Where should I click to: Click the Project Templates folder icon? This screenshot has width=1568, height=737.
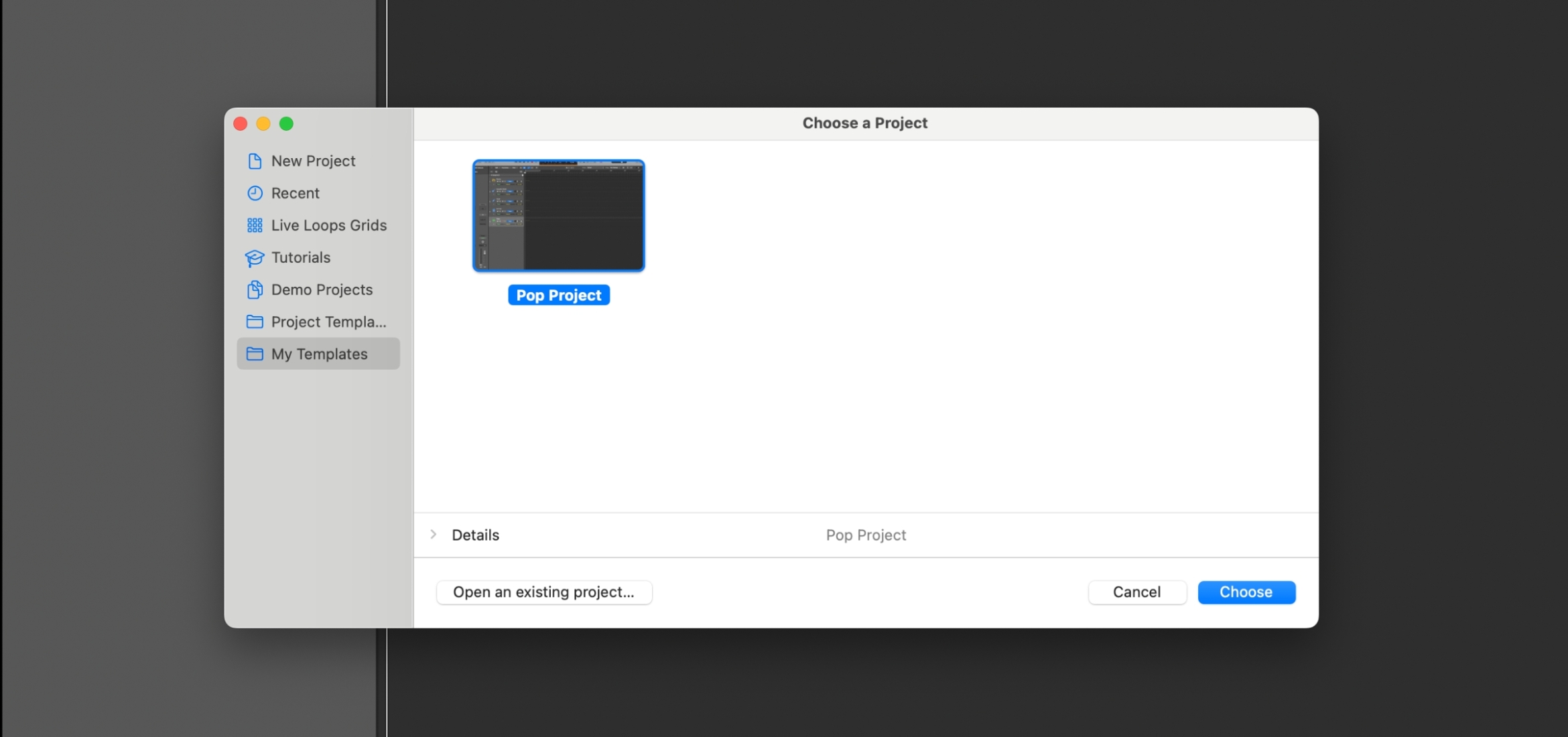tap(255, 322)
